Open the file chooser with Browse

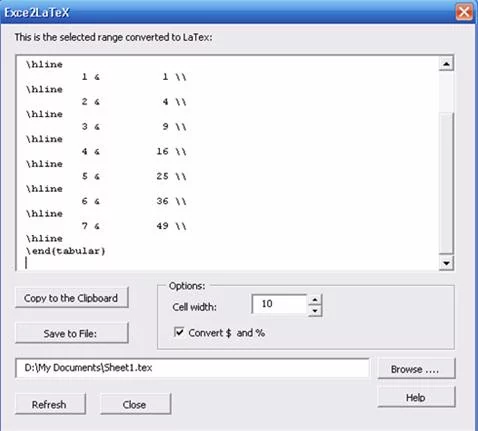416,369
